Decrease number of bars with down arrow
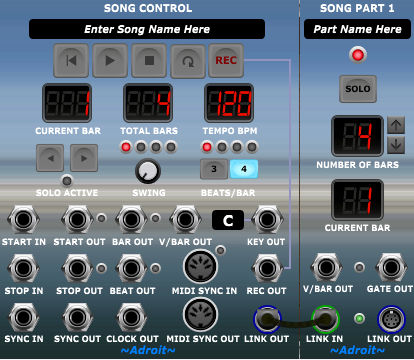The height and width of the screenshot is (360, 414). coord(396,145)
